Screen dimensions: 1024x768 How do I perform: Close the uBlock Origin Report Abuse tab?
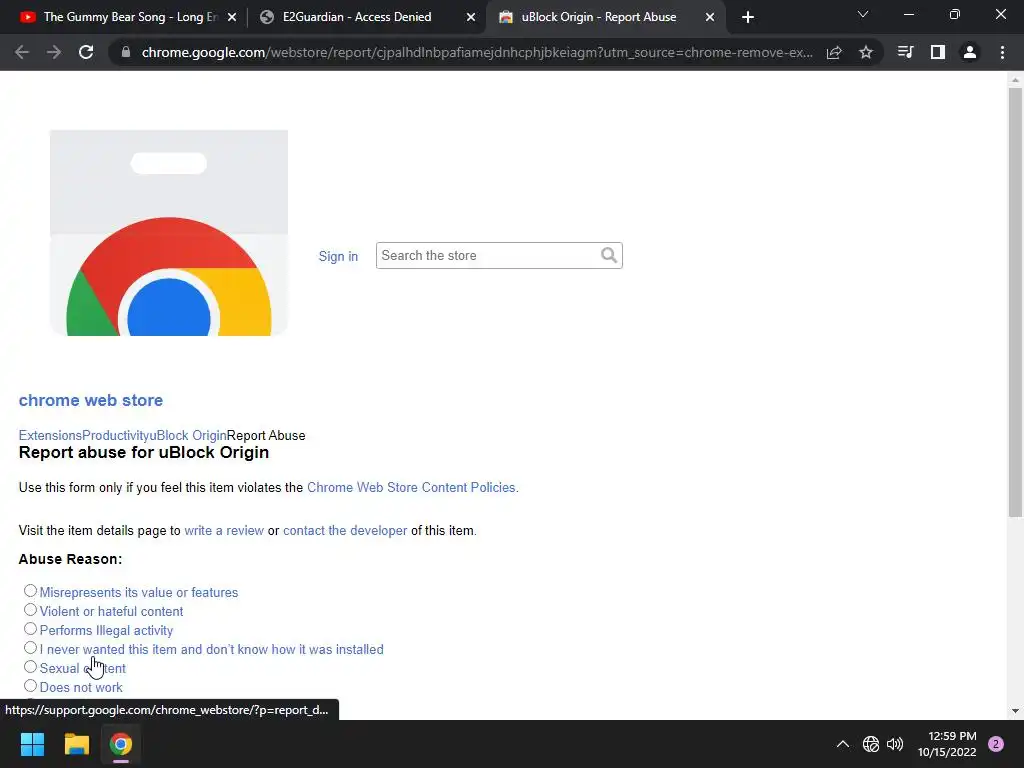tap(710, 17)
